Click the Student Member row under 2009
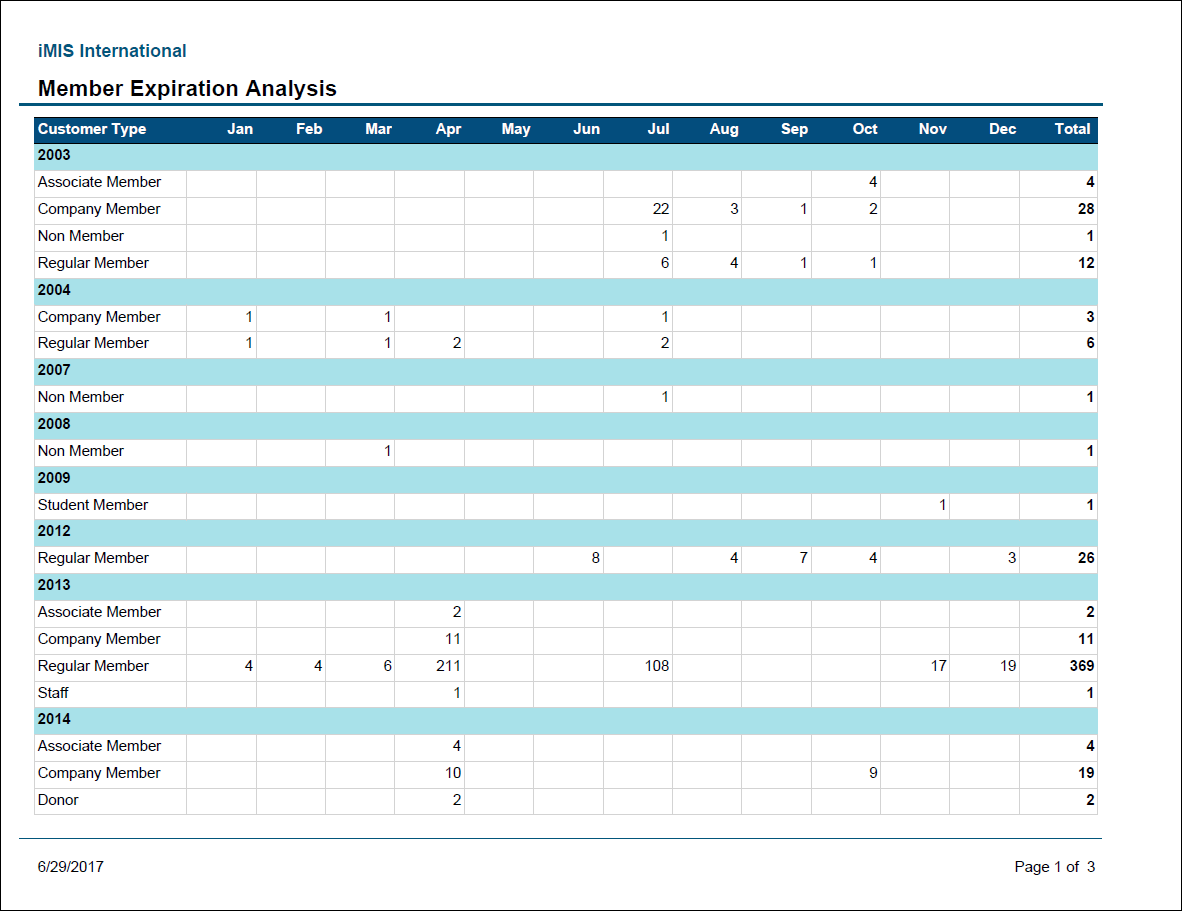Image resolution: width=1182 pixels, height=911 pixels. click(92, 505)
